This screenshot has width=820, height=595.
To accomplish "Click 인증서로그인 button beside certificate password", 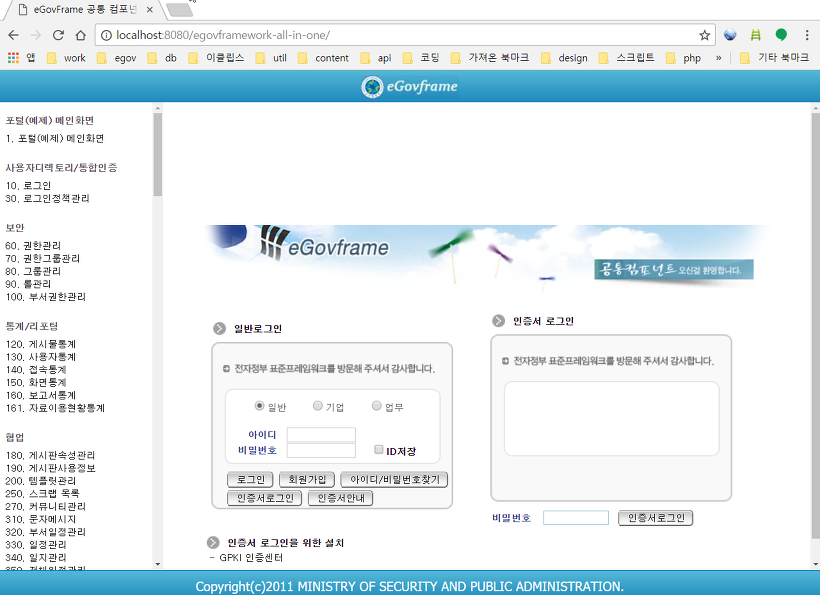I will click(656, 518).
